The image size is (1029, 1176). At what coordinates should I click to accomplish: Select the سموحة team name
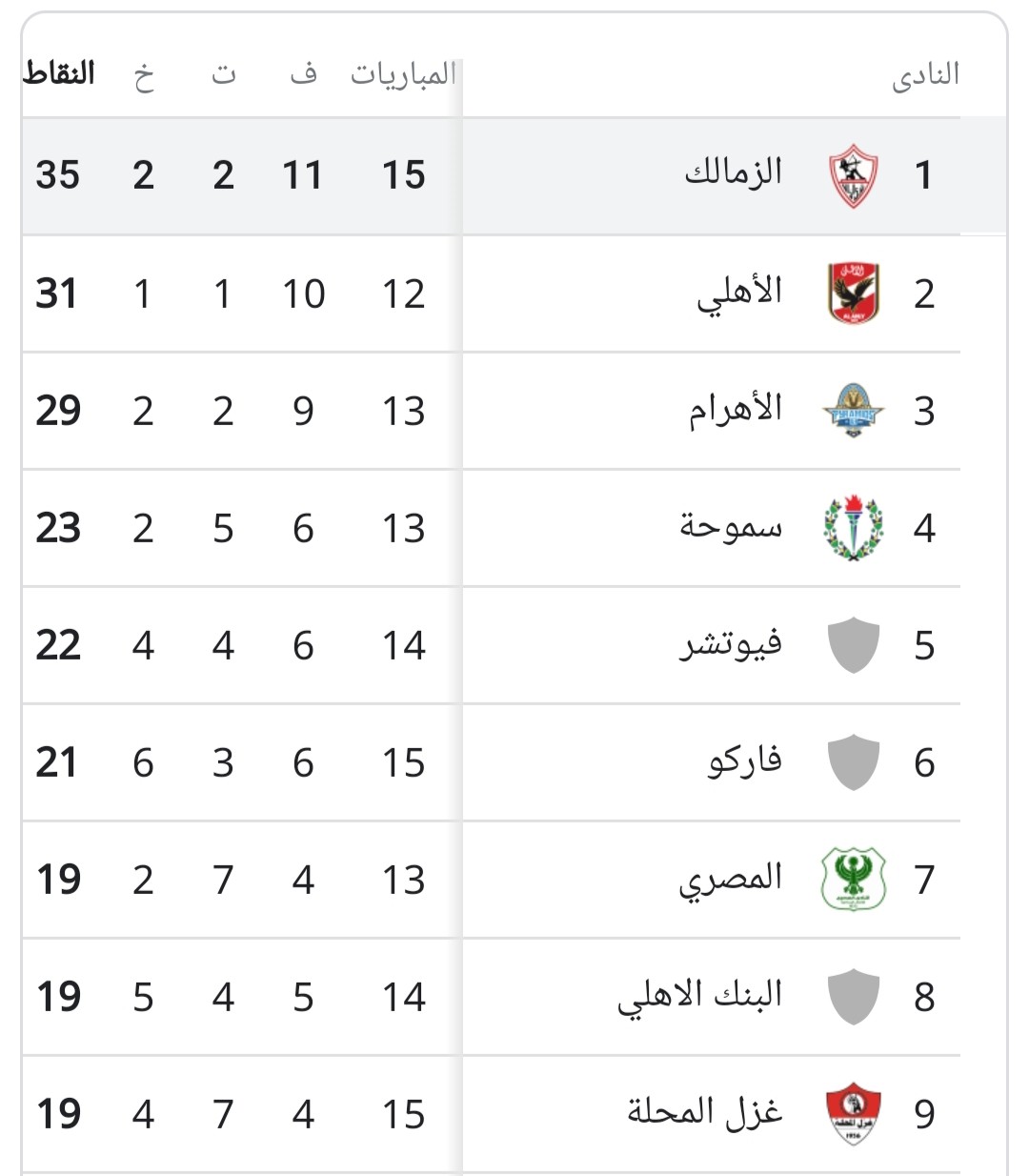tap(731, 527)
